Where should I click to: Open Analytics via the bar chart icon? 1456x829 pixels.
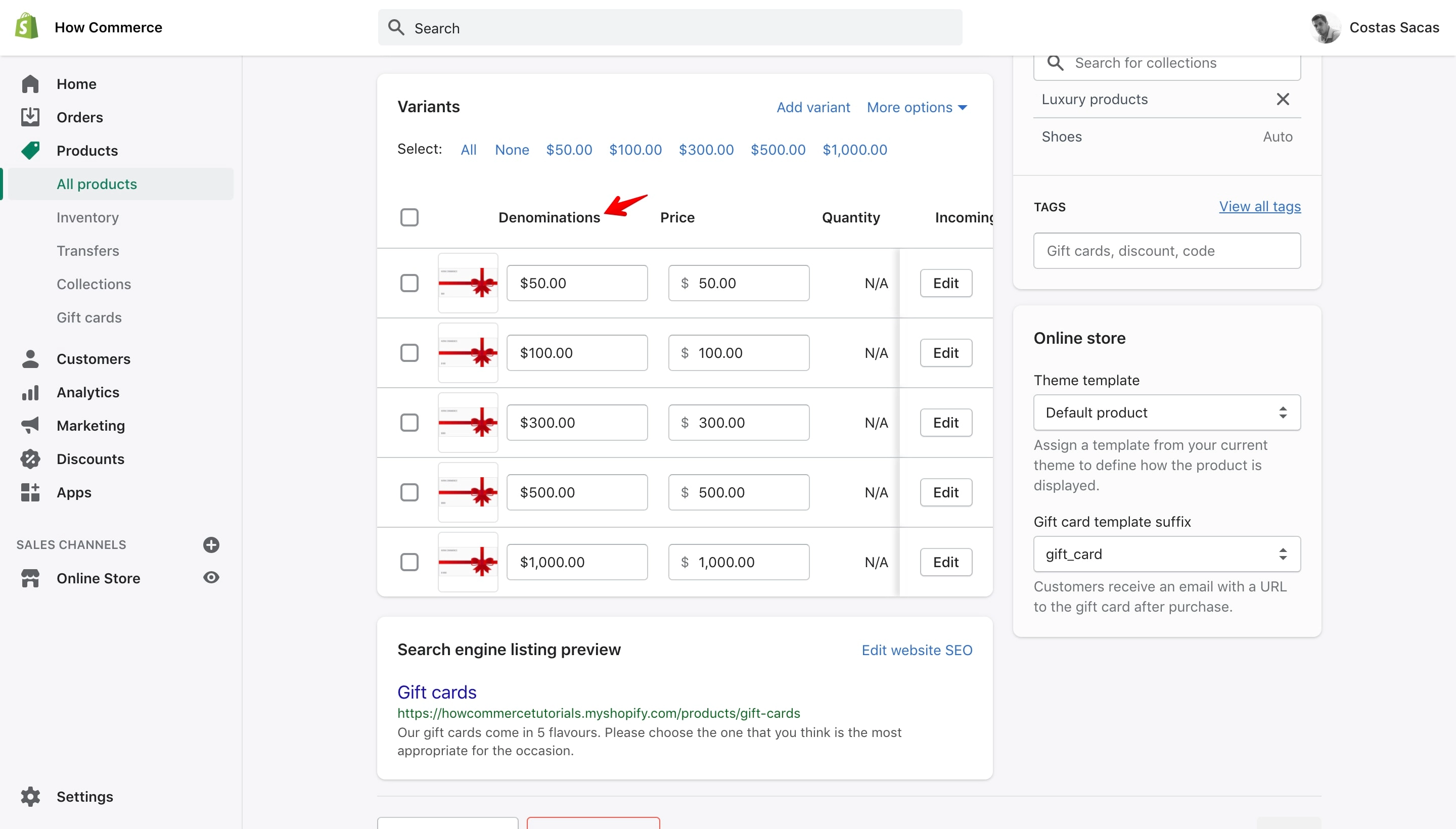click(x=30, y=392)
